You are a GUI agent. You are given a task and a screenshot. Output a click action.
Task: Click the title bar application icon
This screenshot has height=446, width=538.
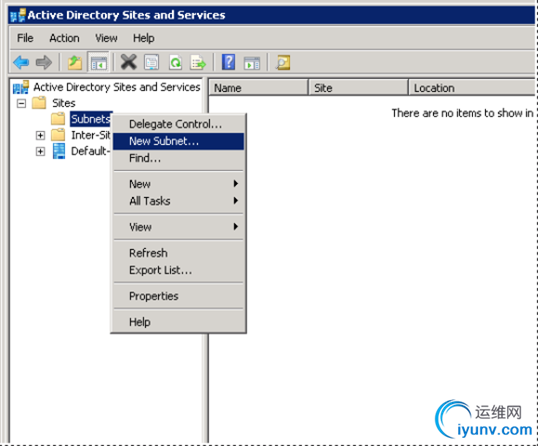click(18, 15)
